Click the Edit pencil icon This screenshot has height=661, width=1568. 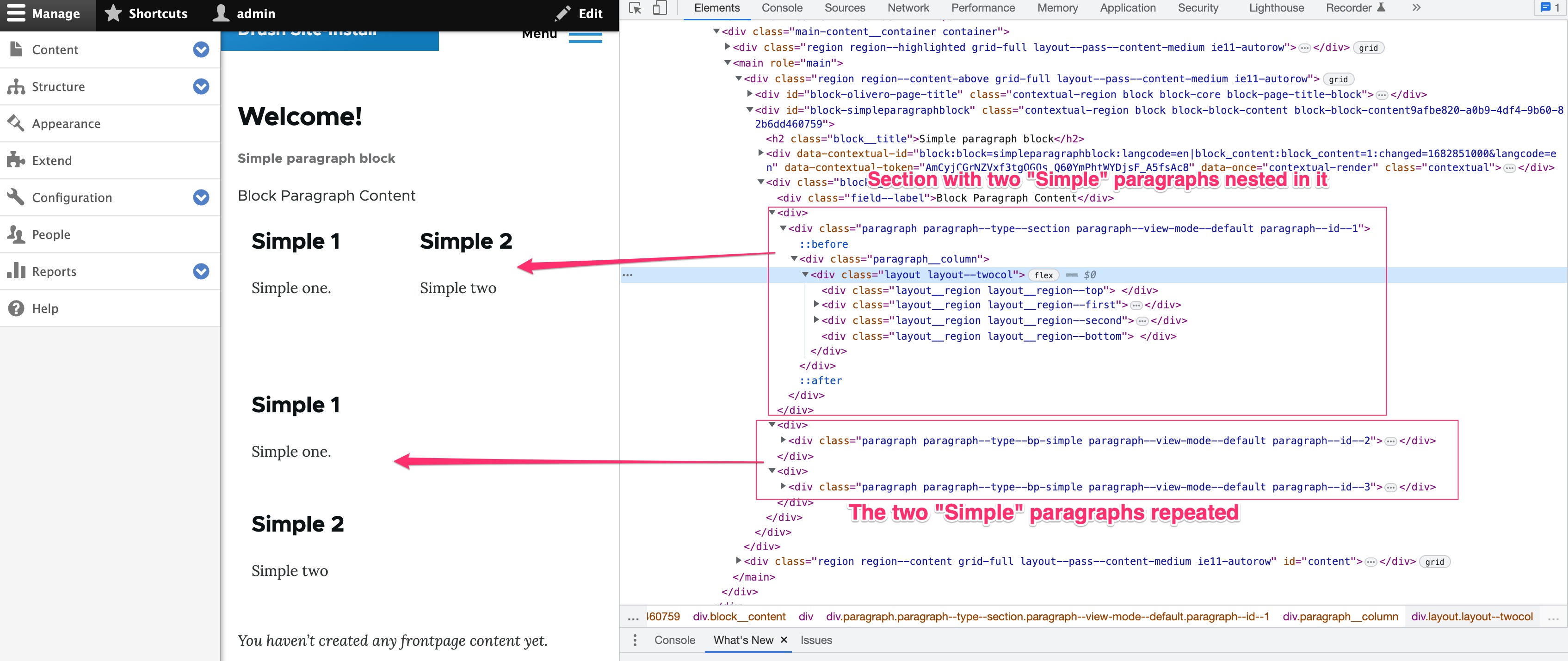pos(563,13)
